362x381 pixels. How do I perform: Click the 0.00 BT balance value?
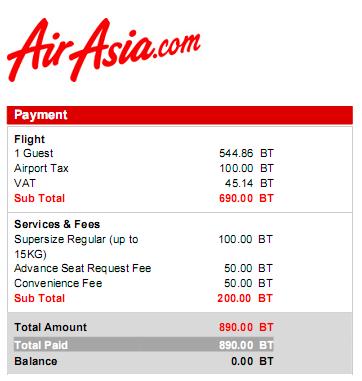pyautogui.click(x=252, y=361)
